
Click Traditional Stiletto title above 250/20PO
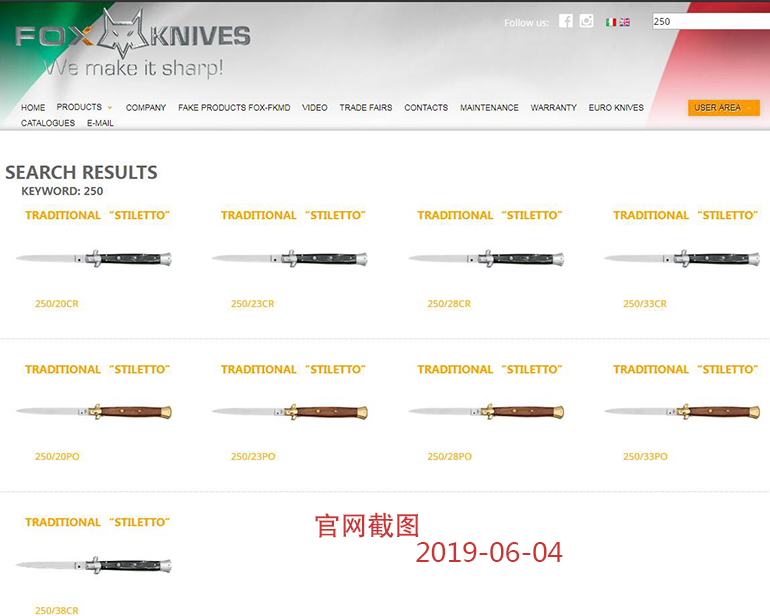97,369
